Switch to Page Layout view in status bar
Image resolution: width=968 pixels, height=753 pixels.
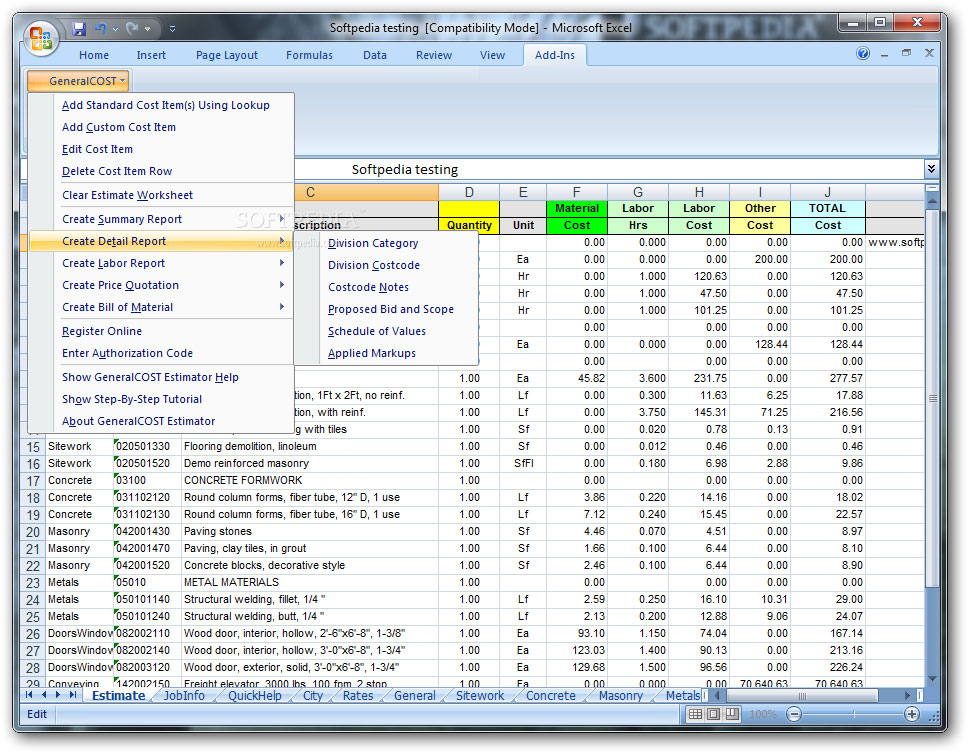[x=713, y=714]
